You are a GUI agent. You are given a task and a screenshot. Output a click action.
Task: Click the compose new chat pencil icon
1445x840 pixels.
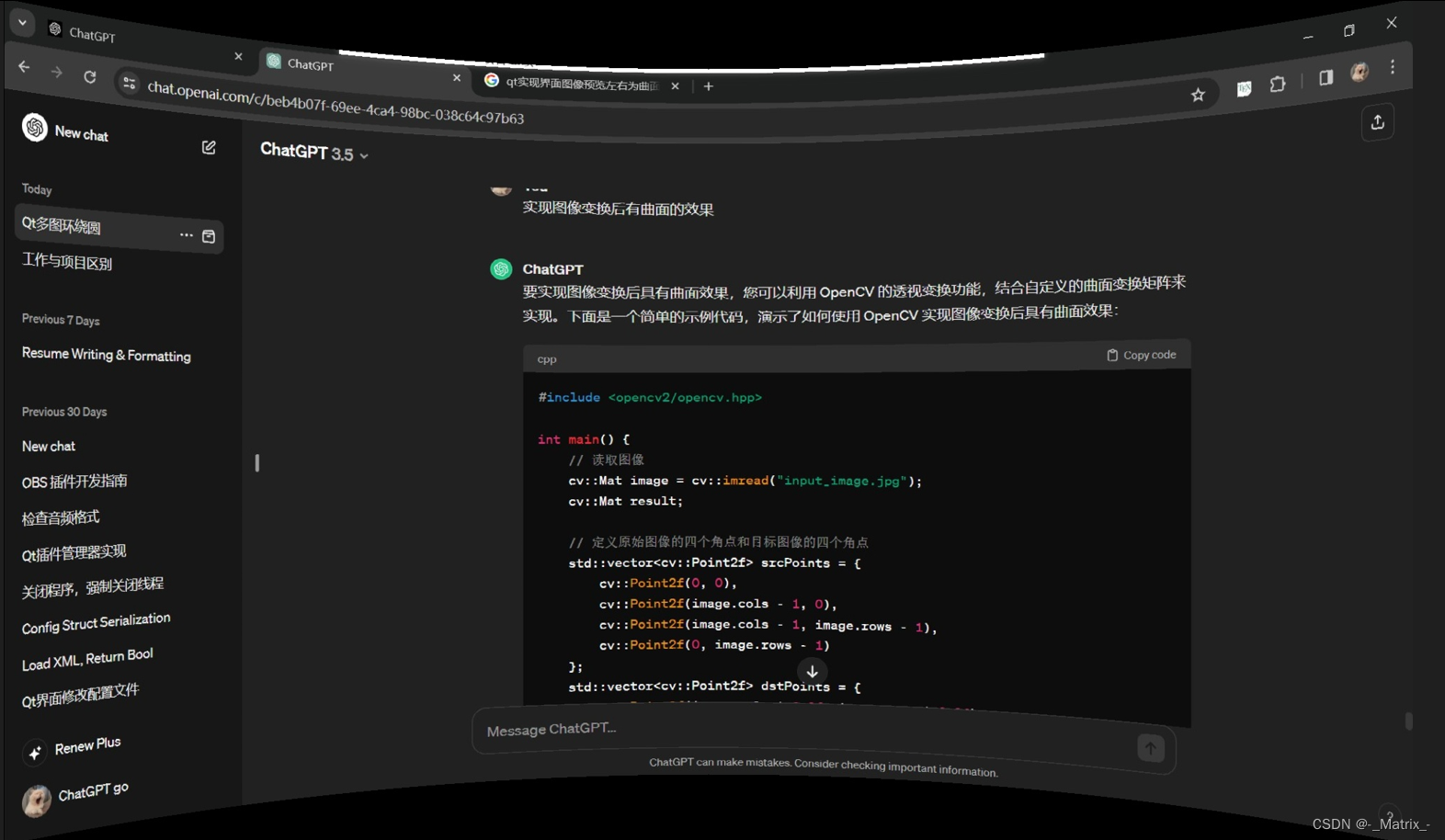209,147
